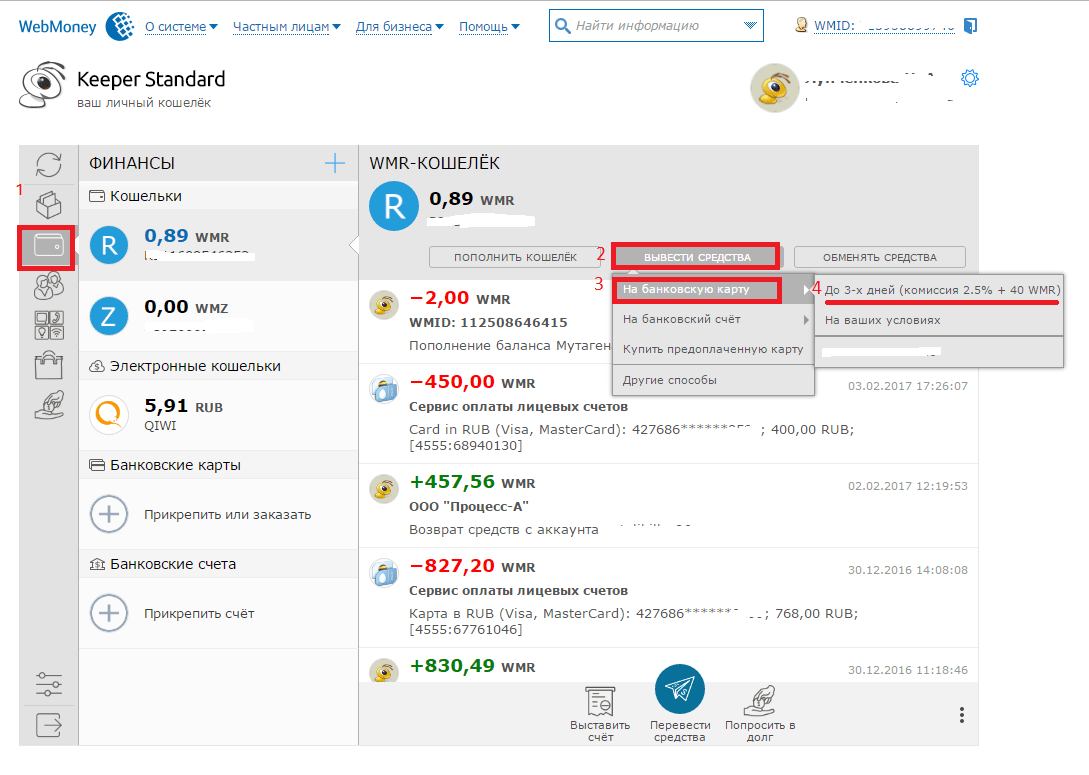1089x775 pixels.
Task: Choose На ваших условиях option
Action: [x=939, y=320]
